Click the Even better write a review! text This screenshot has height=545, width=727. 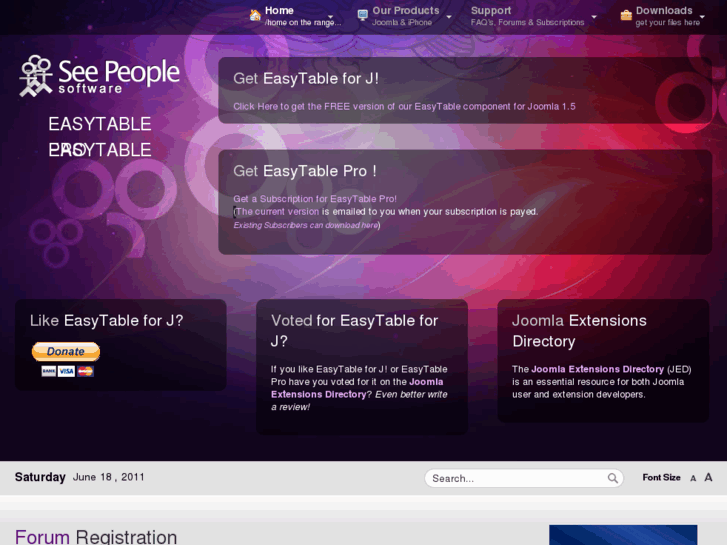point(359,401)
